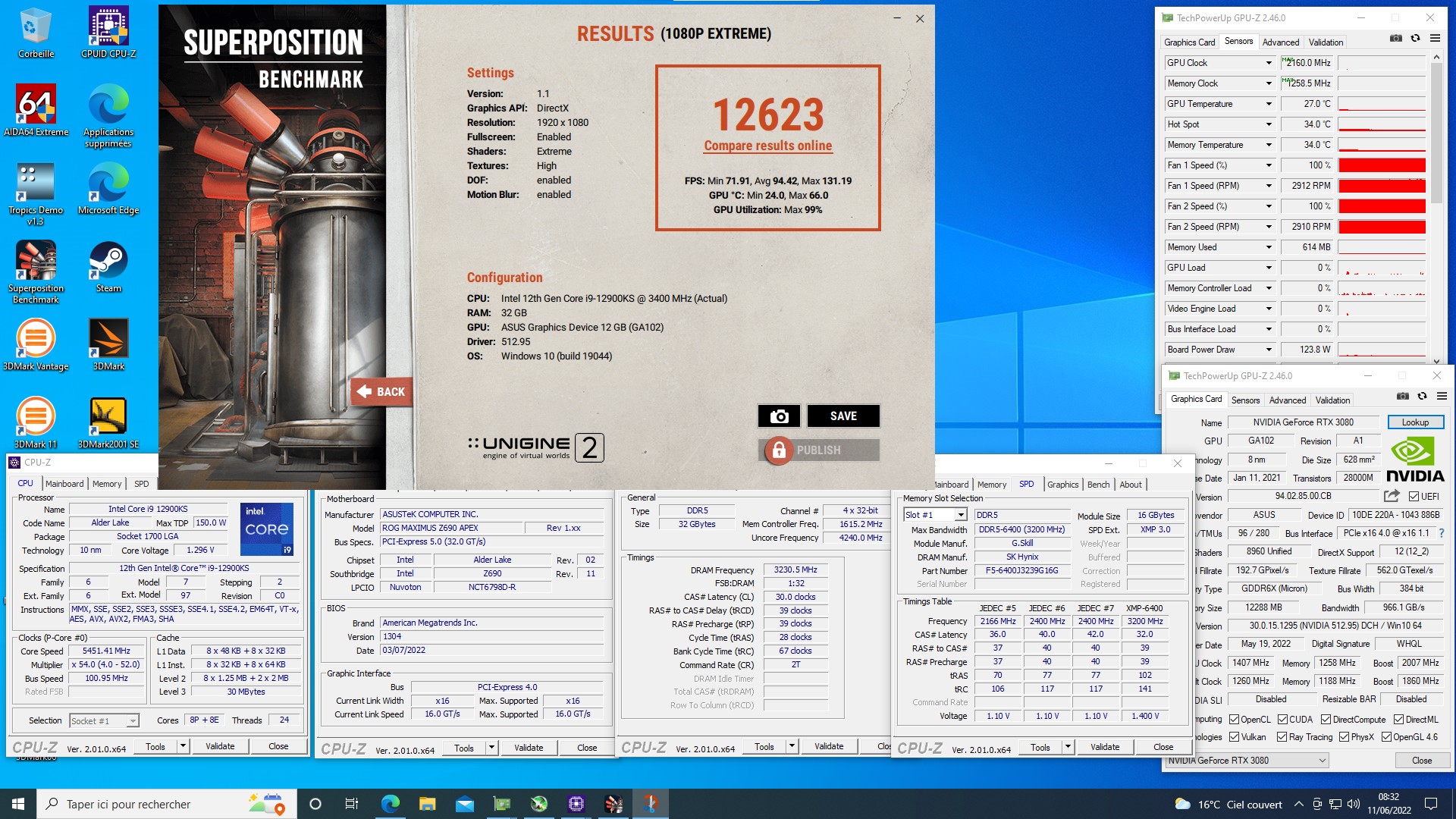
Task: Refresh sensors in upper GPU-Z window
Action: tap(1415, 38)
